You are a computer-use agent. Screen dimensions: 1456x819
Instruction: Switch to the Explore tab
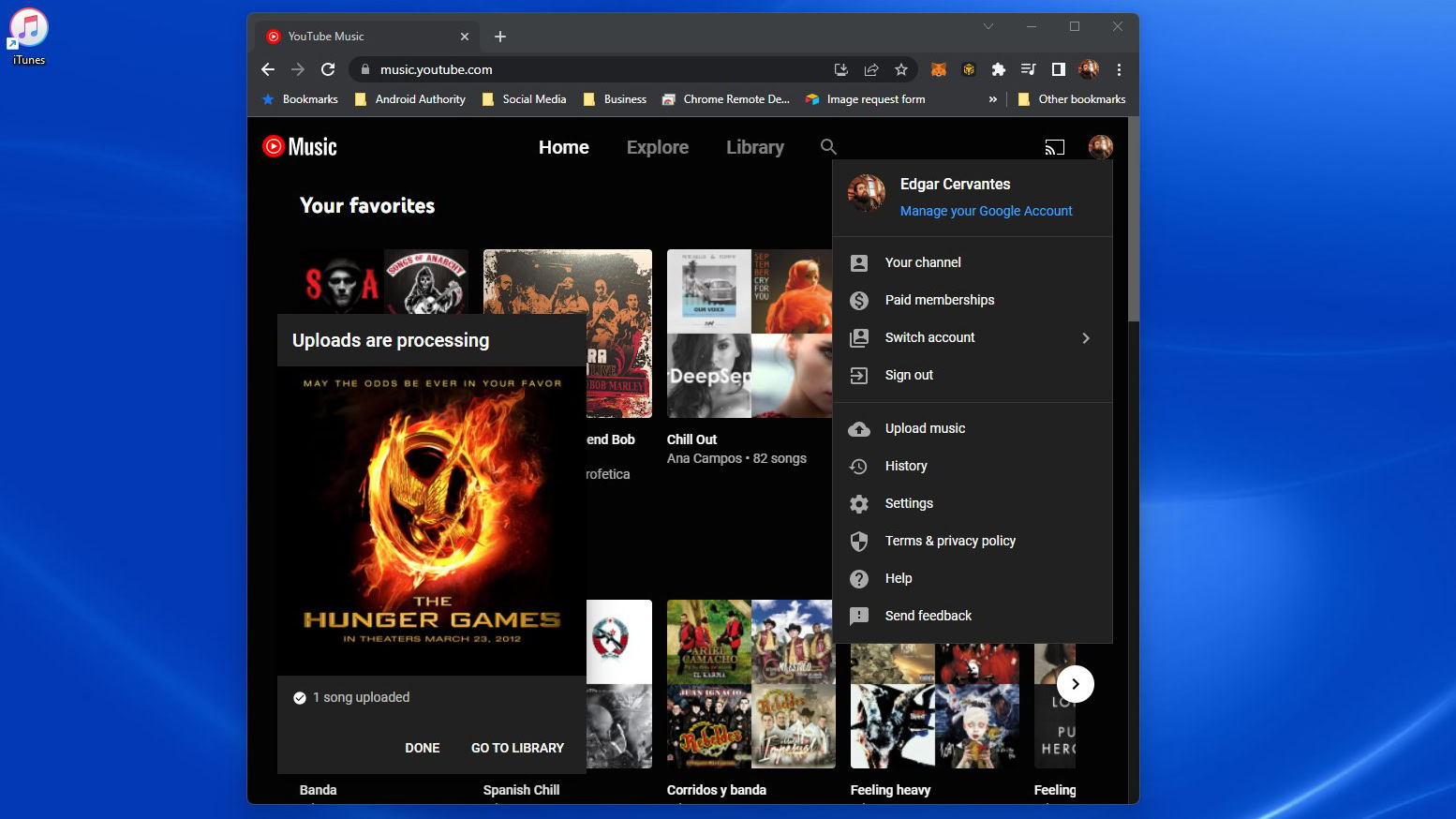[658, 147]
